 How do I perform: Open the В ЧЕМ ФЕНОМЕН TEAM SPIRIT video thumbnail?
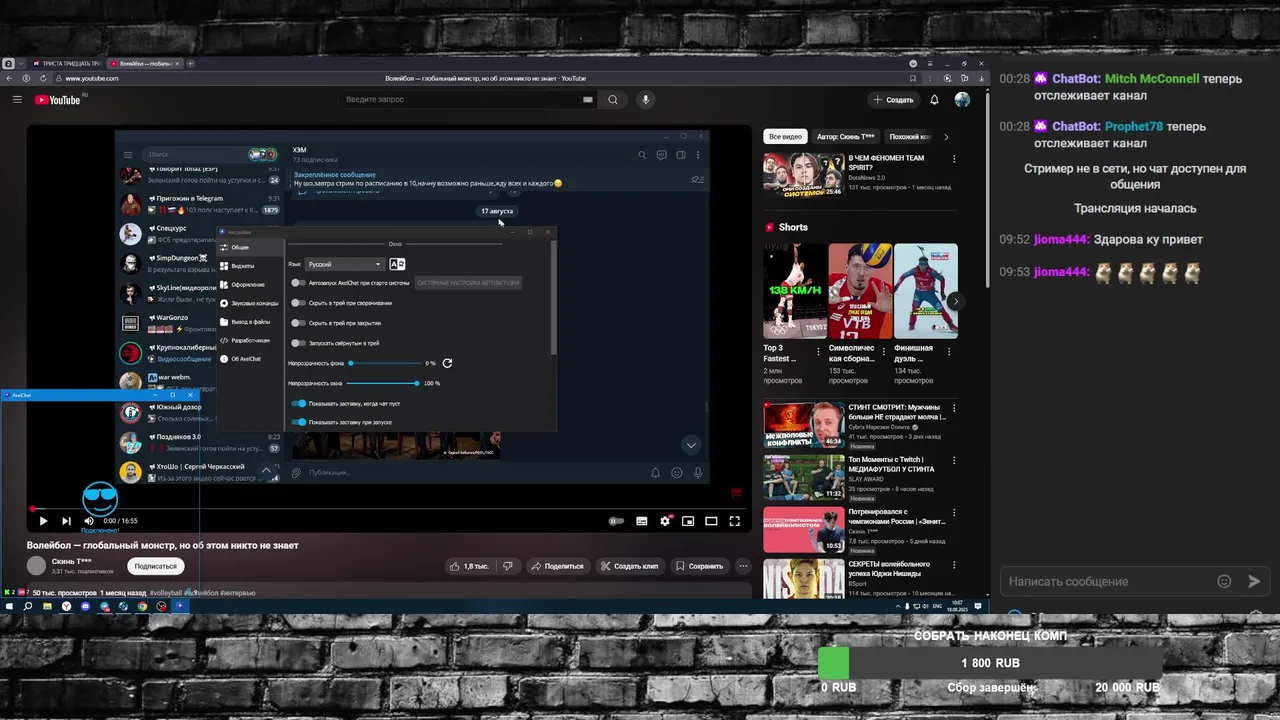(803, 175)
